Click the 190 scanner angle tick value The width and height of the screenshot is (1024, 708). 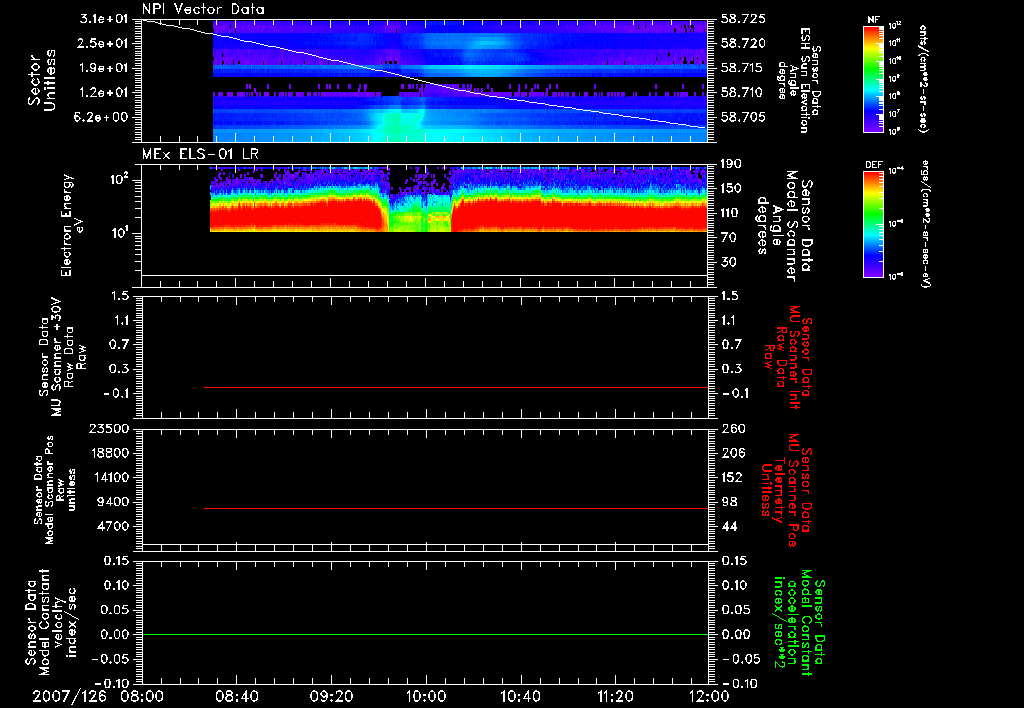pos(731,164)
